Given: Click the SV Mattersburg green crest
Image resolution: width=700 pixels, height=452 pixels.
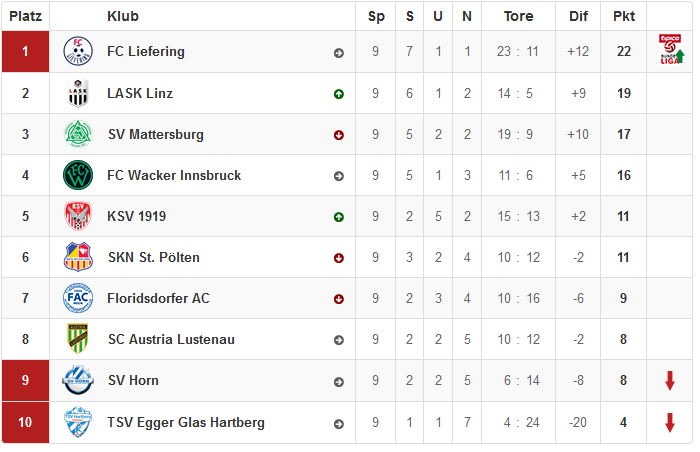Looking at the screenshot, I should [78, 134].
